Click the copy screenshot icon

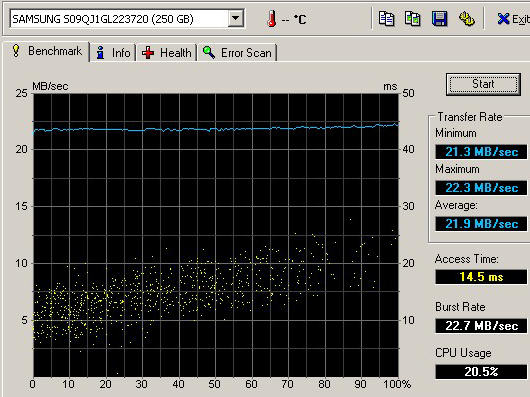[x=412, y=19]
